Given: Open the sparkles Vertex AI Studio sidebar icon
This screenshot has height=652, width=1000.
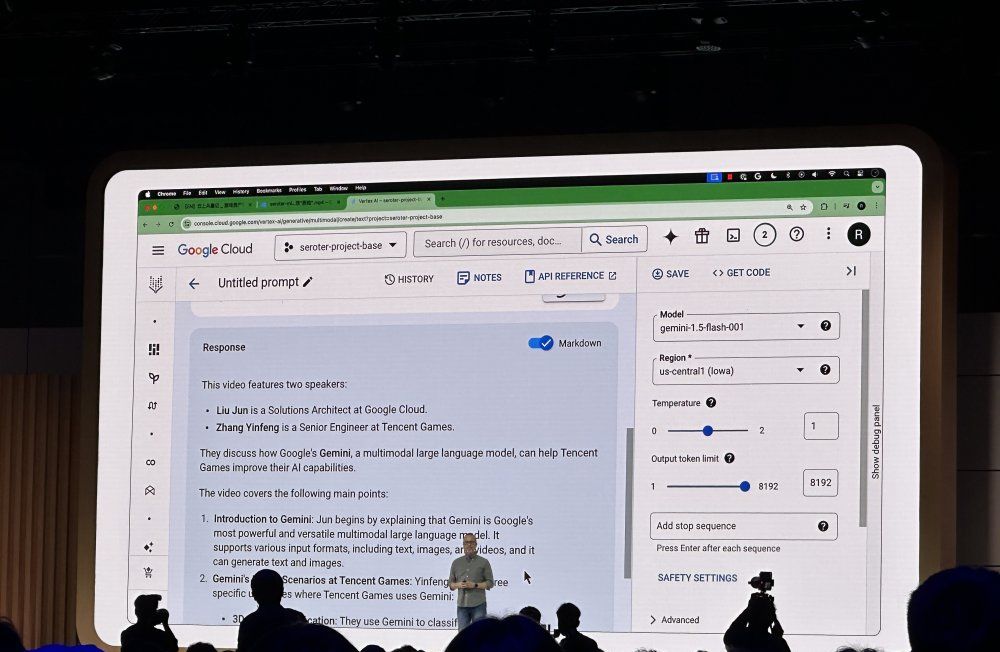Looking at the screenshot, I should tap(149, 547).
